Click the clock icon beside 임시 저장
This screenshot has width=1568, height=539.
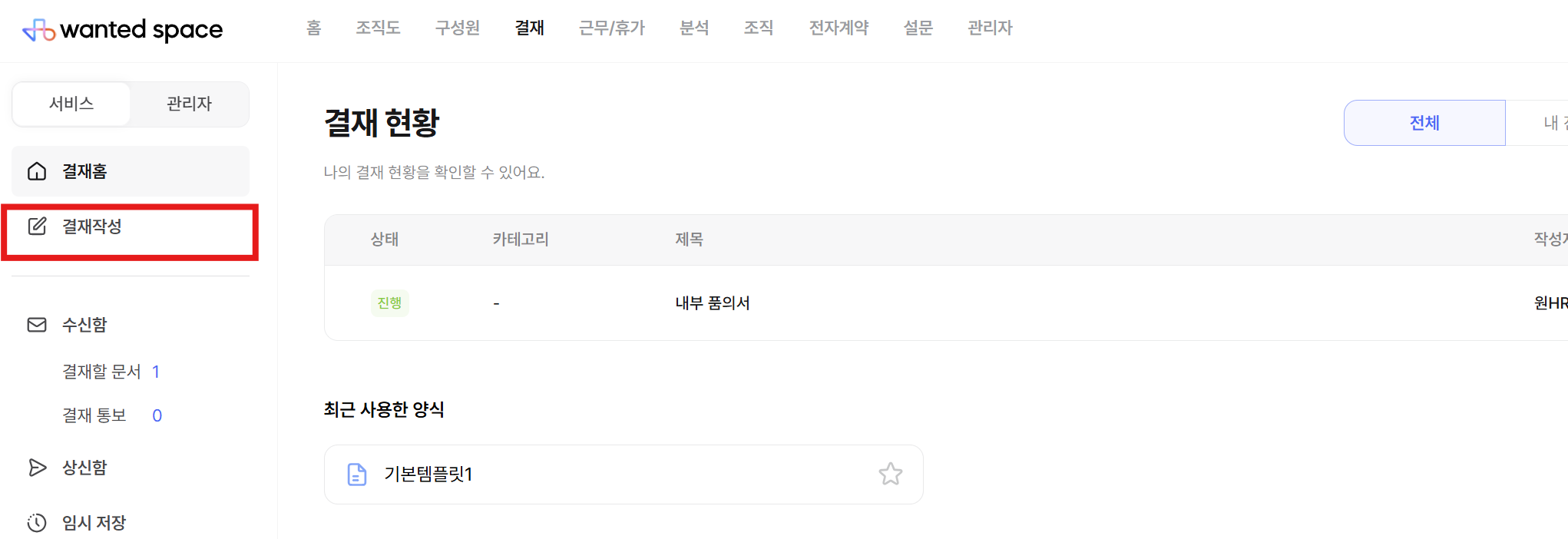[37, 523]
